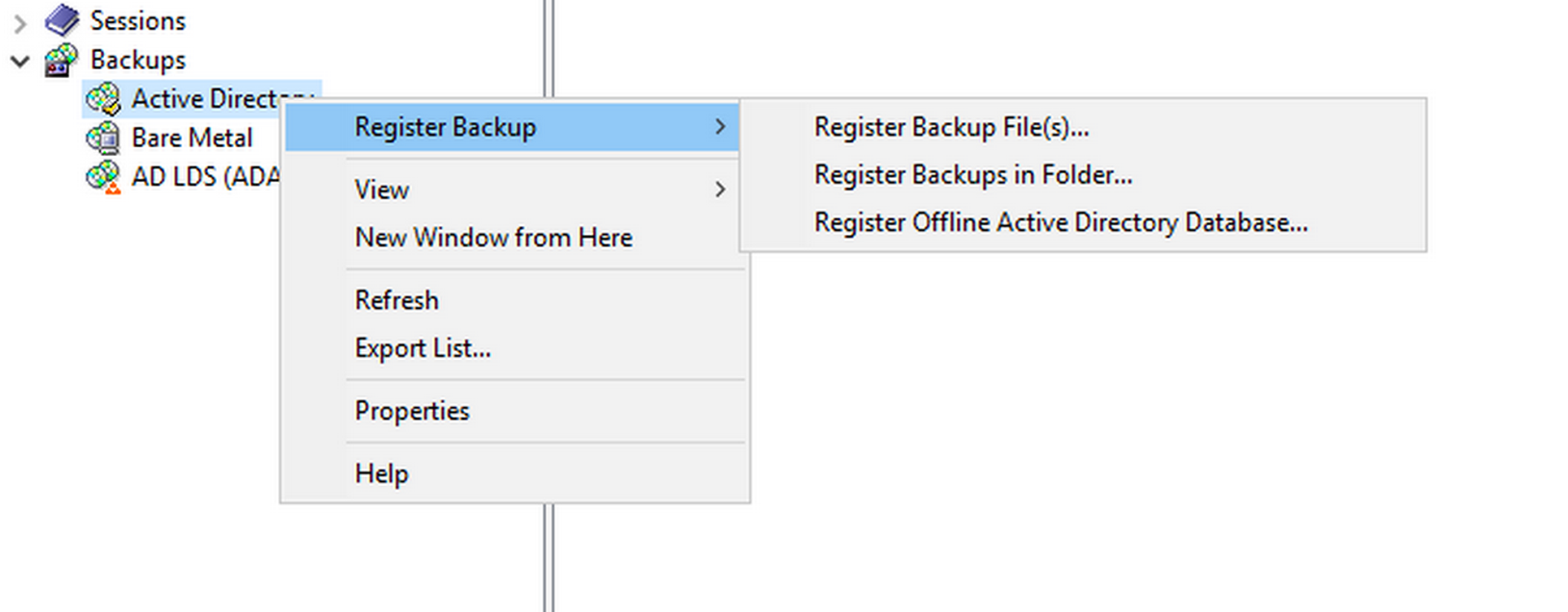The width and height of the screenshot is (1568, 612).
Task: Click the Active Directory backup icon
Action: point(103,99)
